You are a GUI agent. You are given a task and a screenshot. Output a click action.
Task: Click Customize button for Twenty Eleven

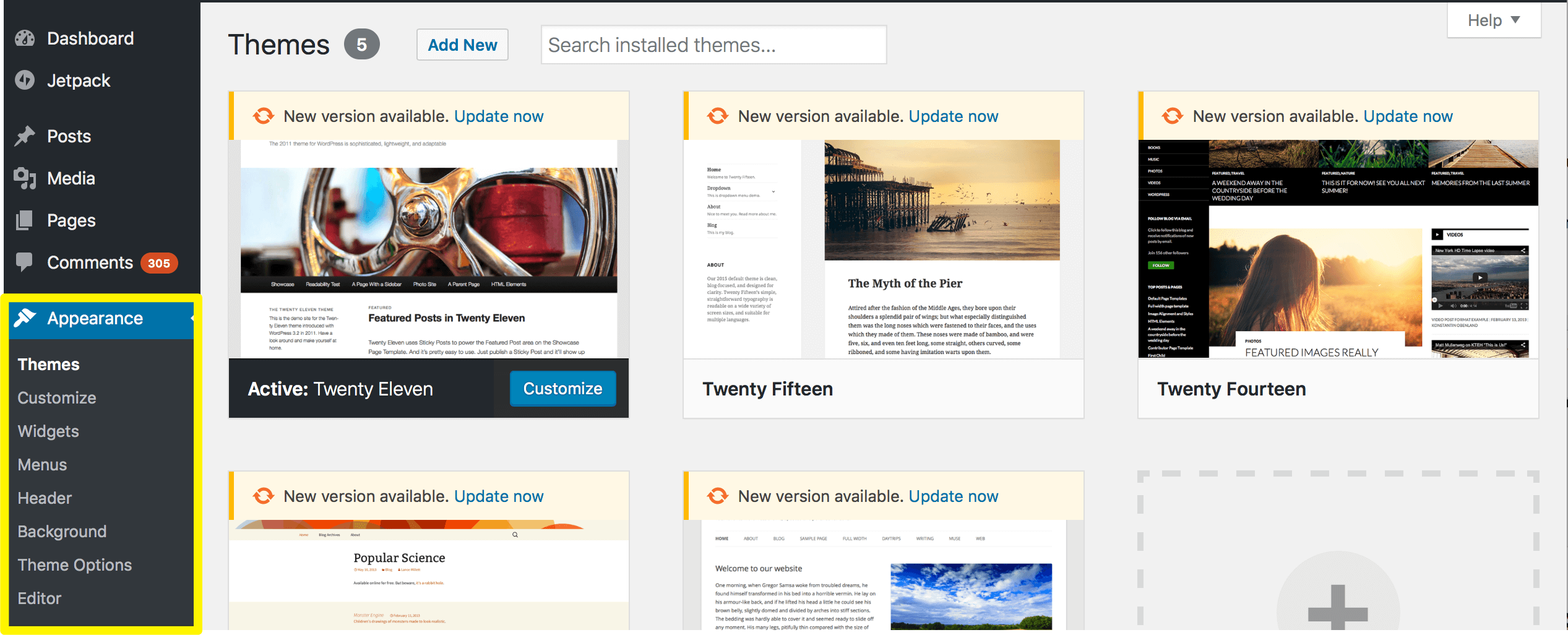[562, 389]
